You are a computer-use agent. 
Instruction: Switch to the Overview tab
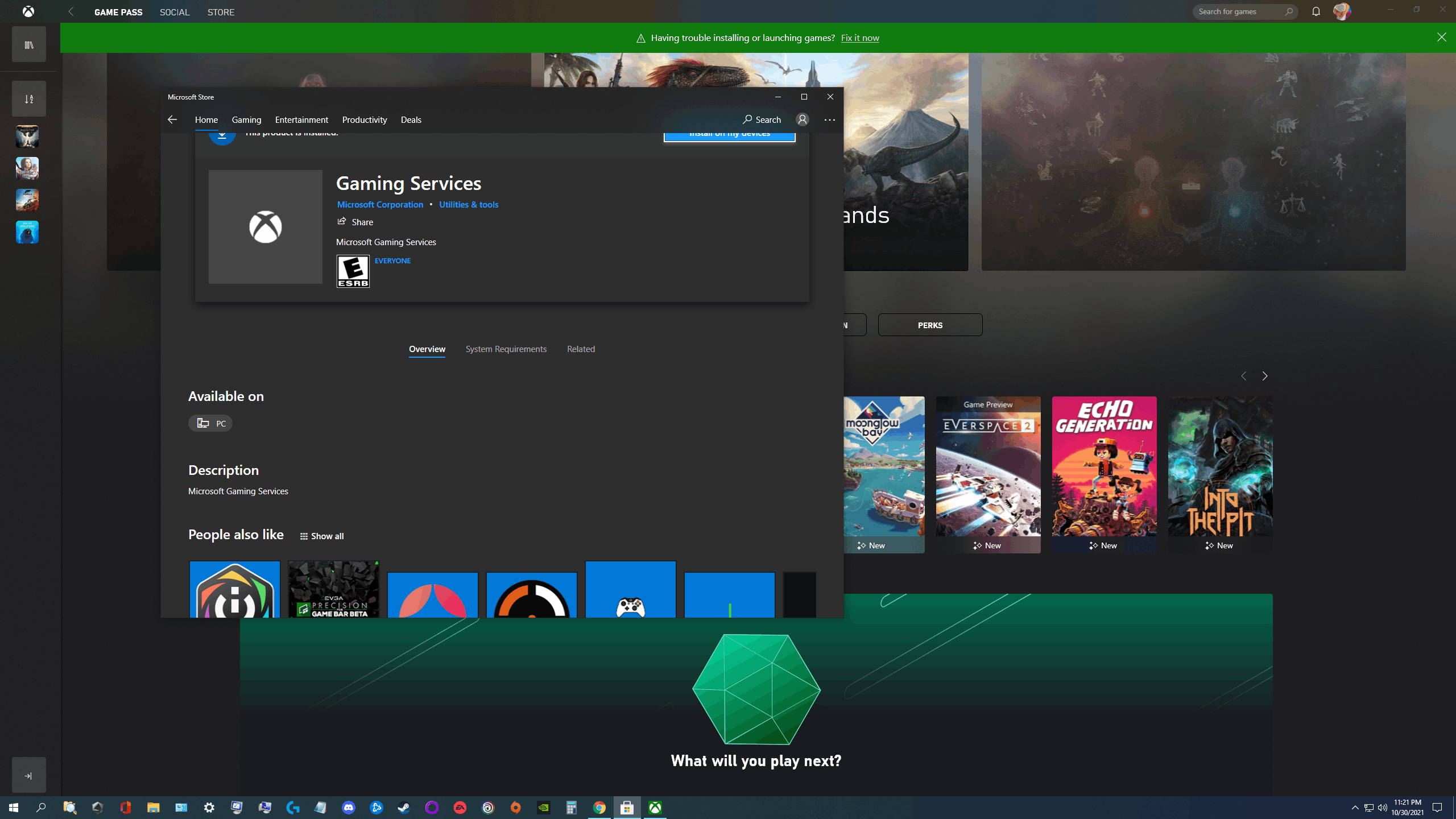(x=427, y=349)
